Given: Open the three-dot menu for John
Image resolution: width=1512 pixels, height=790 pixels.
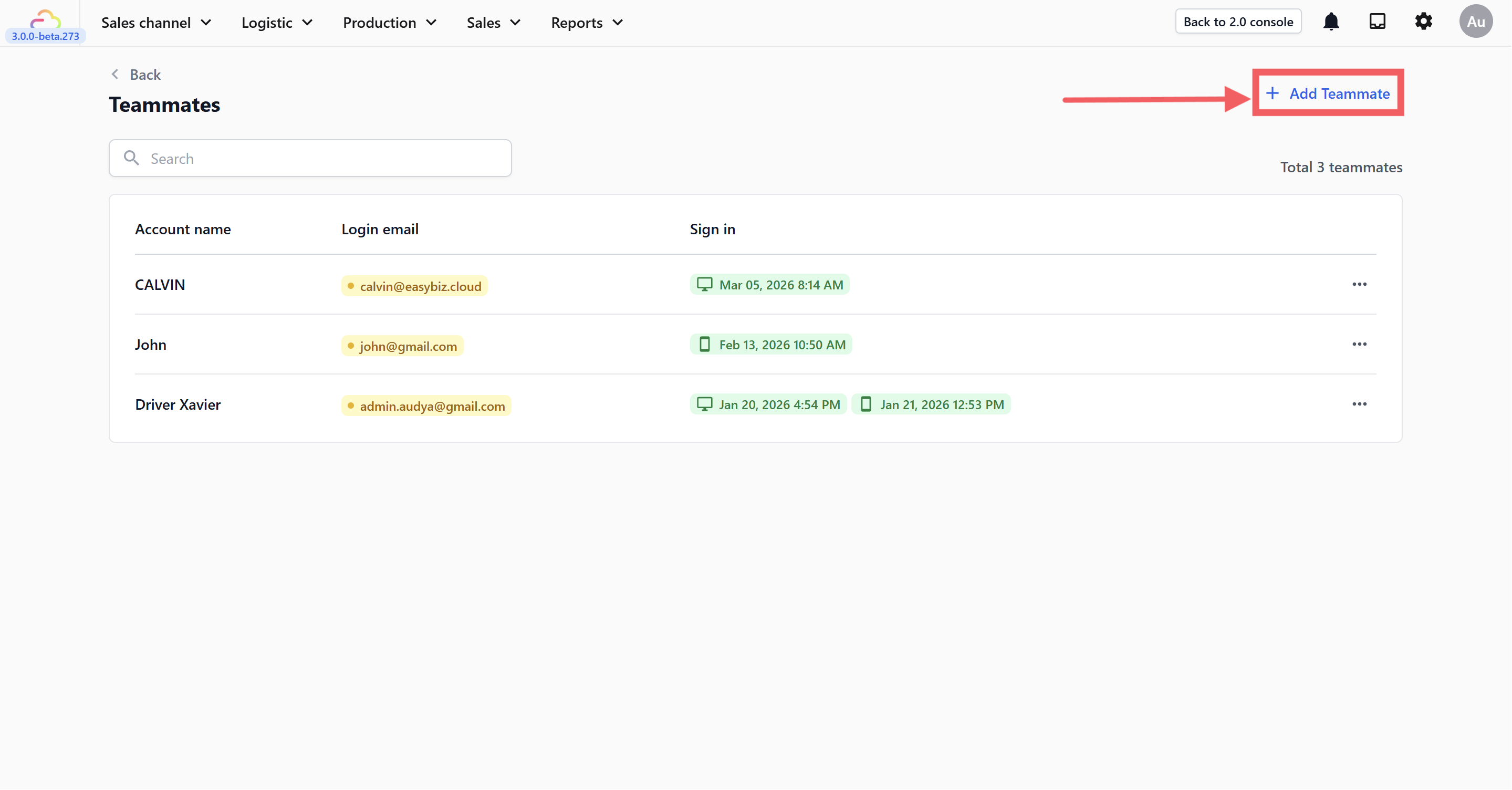Looking at the screenshot, I should point(1359,345).
